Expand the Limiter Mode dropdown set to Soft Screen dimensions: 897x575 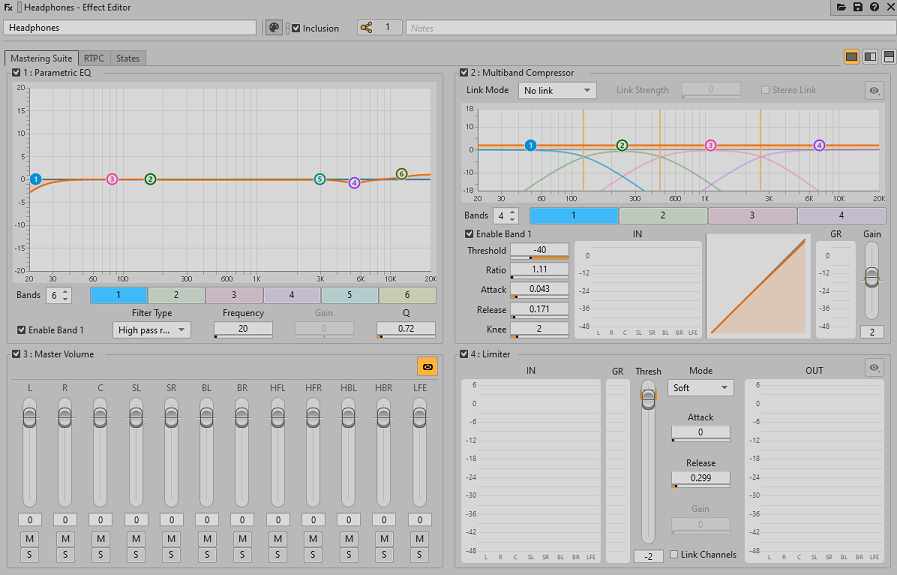click(x=700, y=388)
